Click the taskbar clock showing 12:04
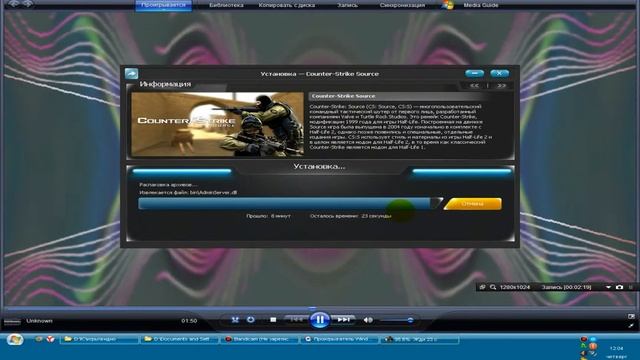The image size is (640, 360). (x=616, y=348)
